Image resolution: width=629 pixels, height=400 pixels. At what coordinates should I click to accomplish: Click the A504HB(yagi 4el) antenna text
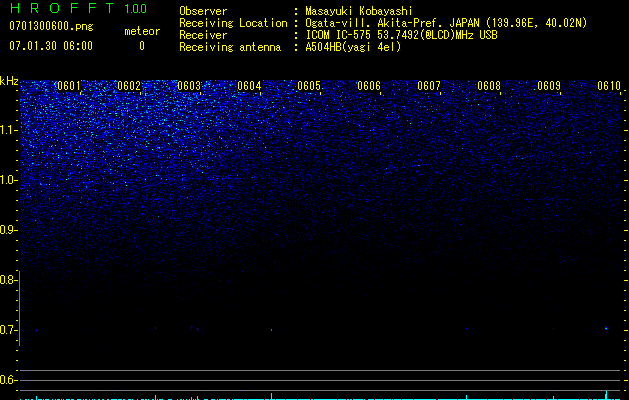click(353, 47)
